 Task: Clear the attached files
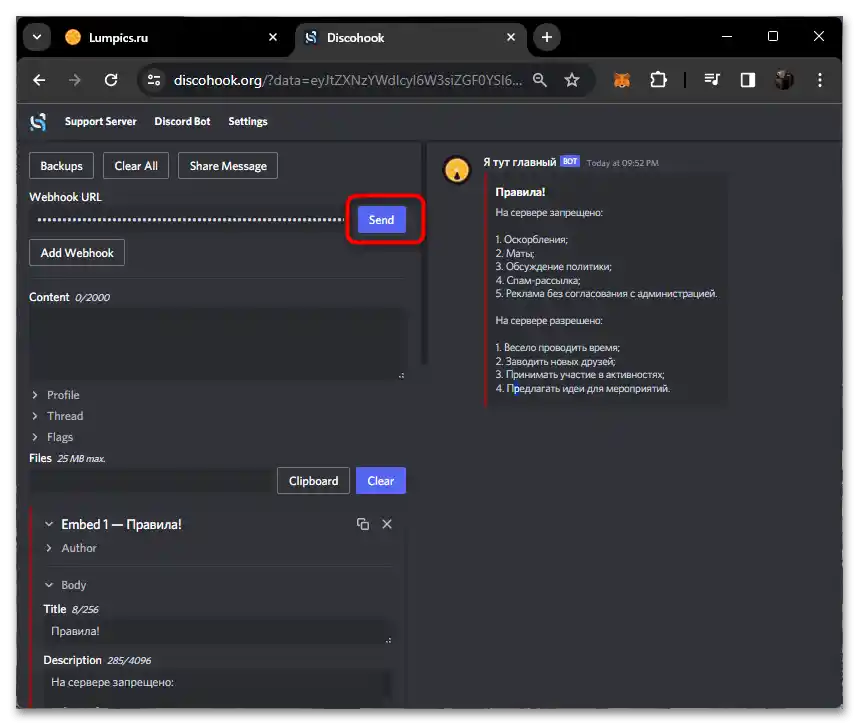pyautogui.click(x=381, y=481)
